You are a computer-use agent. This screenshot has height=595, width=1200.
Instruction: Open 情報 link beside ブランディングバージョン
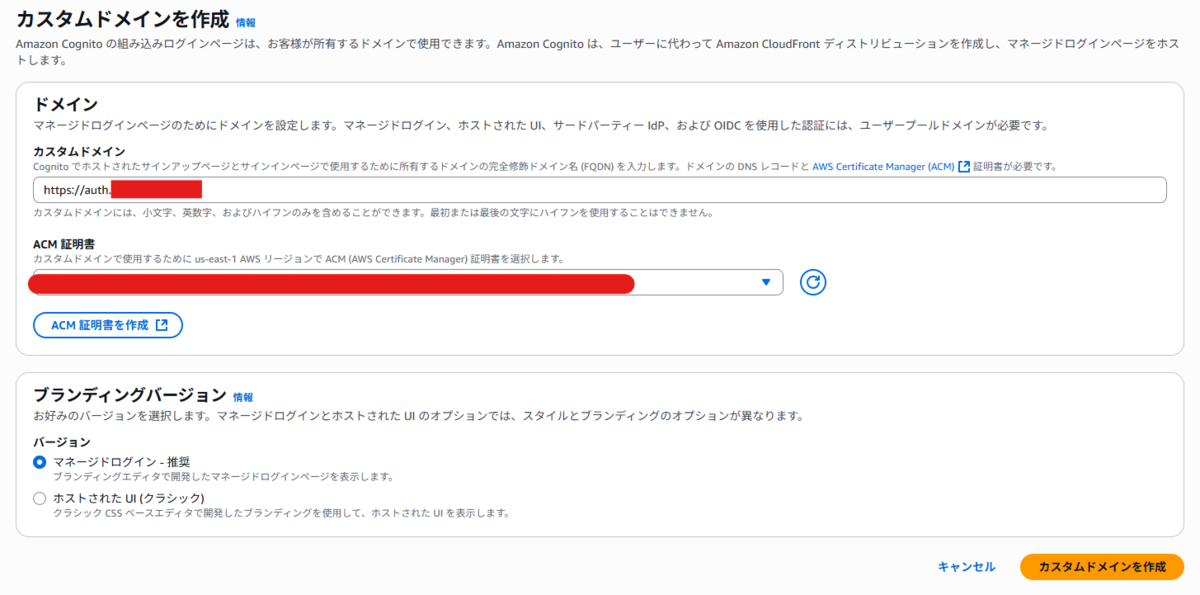point(243,397)
